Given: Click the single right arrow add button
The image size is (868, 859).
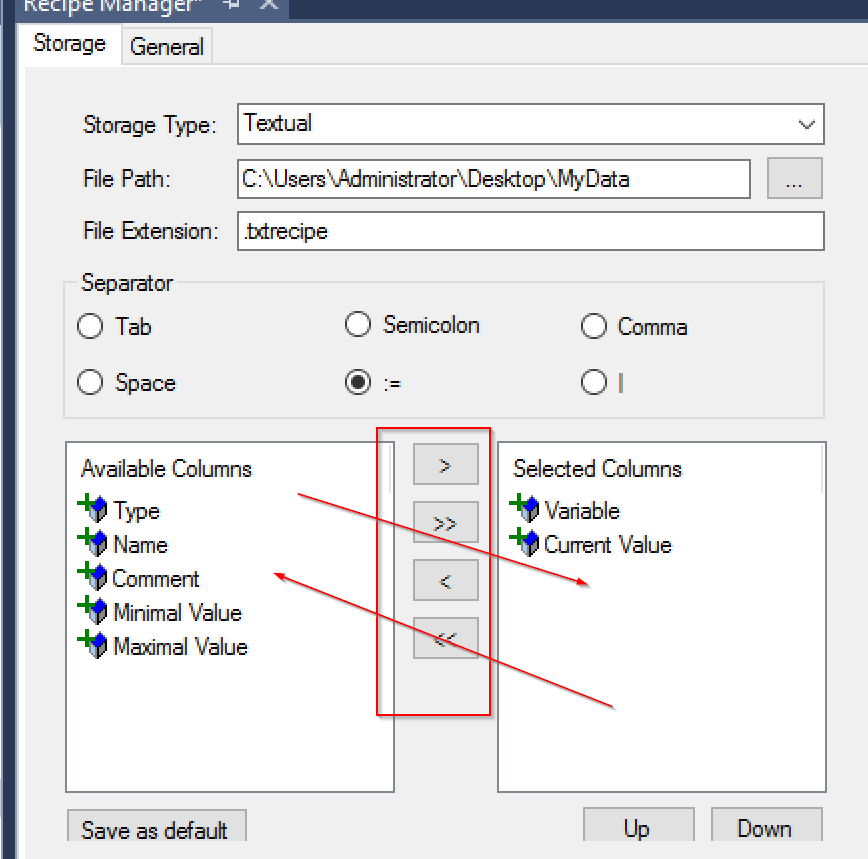Looking at the screenshot, I should [446, 464].
